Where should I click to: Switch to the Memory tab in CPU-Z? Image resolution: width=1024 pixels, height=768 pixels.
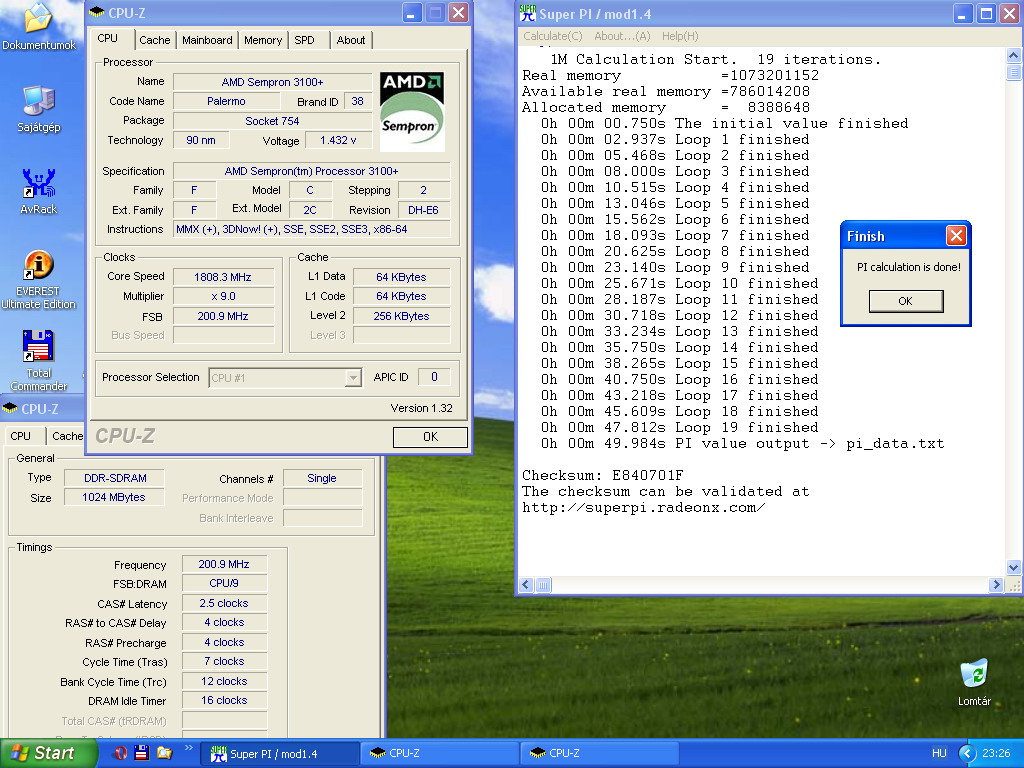click(x=263, y=40)
